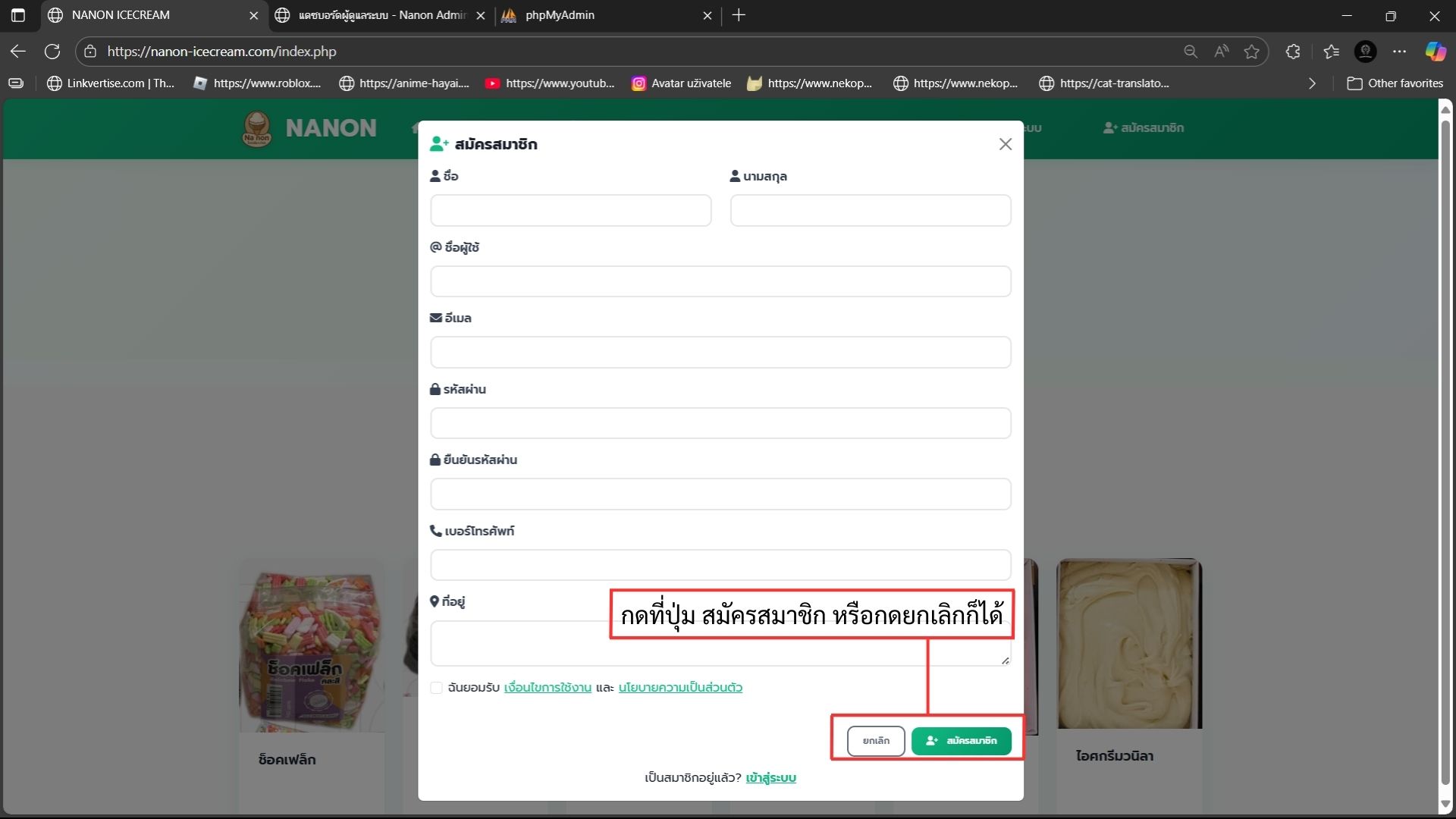Click the zoom magnifier in the address bar
The width and height of the screenshot is (1456, 819).
[x=1191, y=51]
